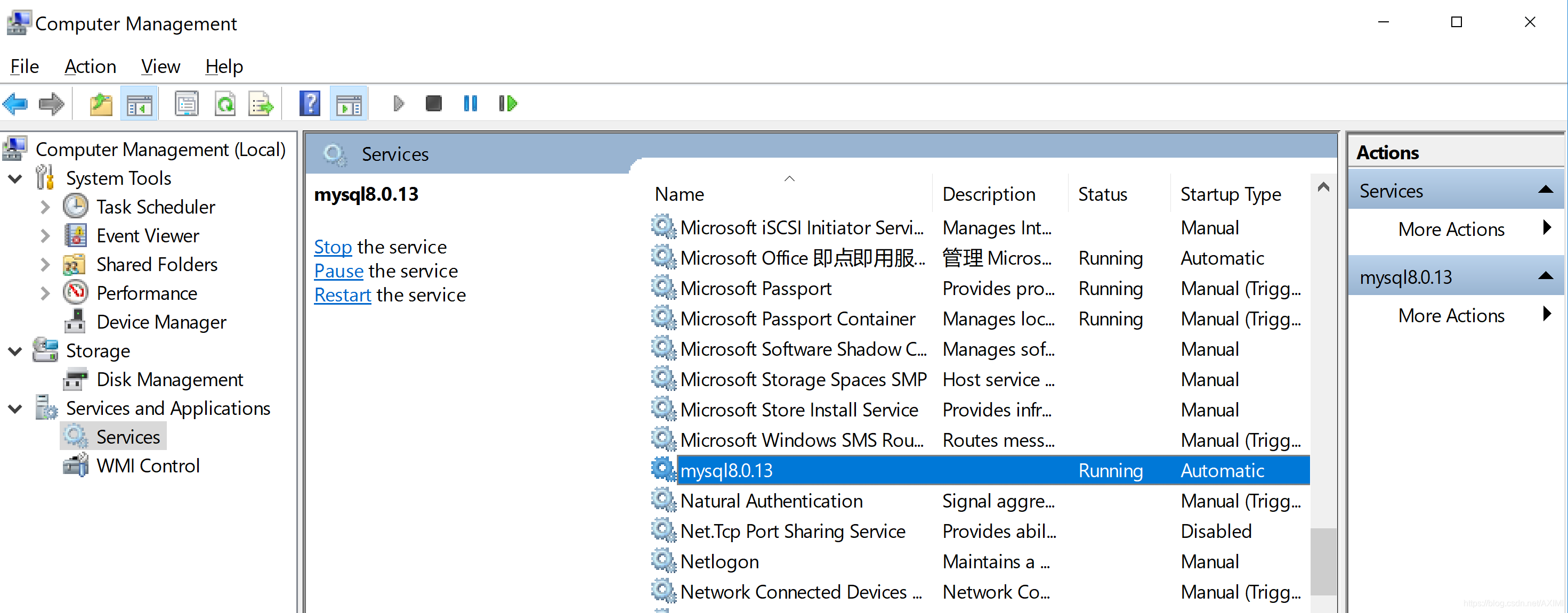Restart the mysql8.0.13 service
This screenshot has width=1568, height=613.
pyautogui.click(x=341, y=295)
